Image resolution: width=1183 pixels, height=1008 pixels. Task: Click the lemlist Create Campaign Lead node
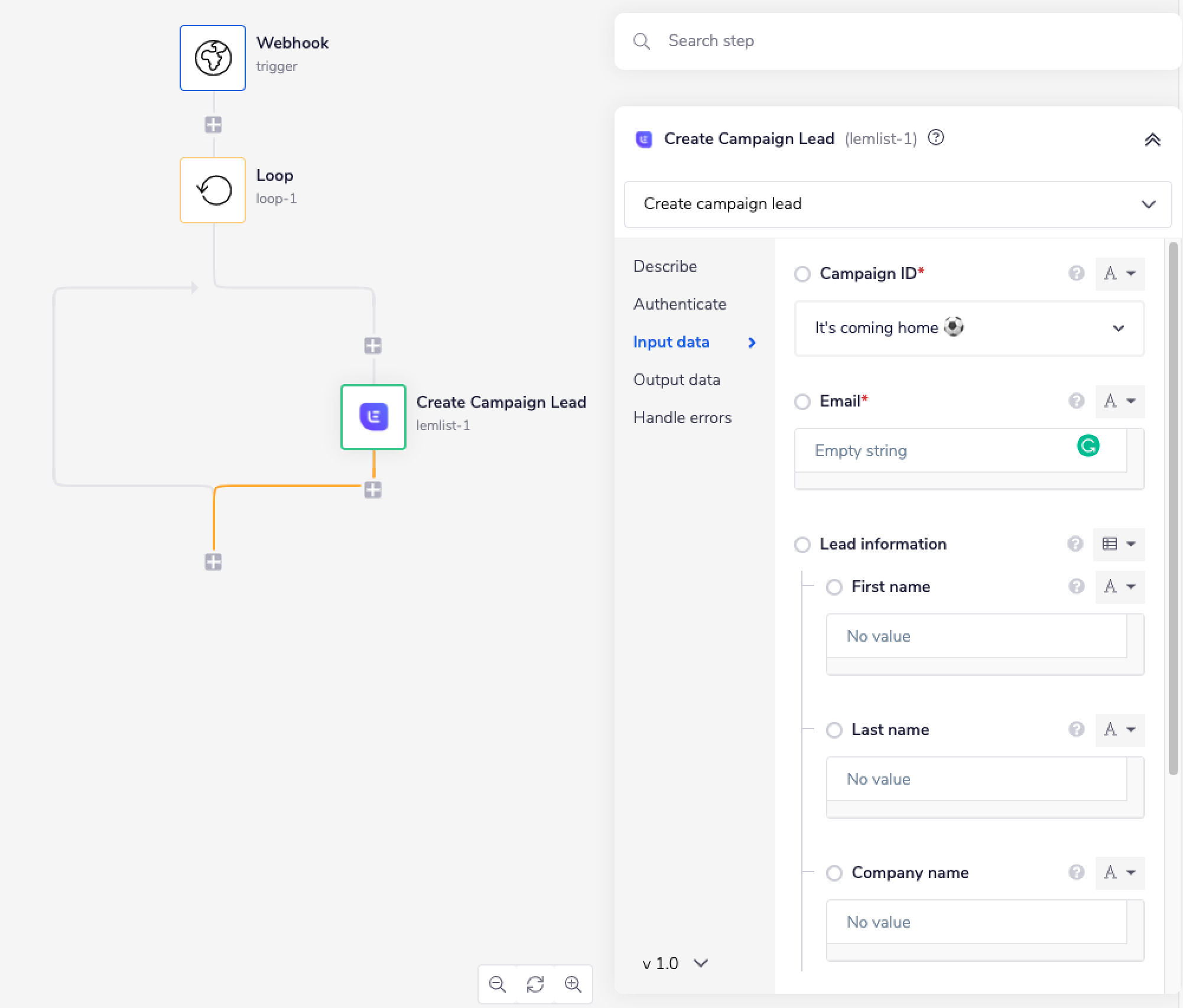pos(373,417)
